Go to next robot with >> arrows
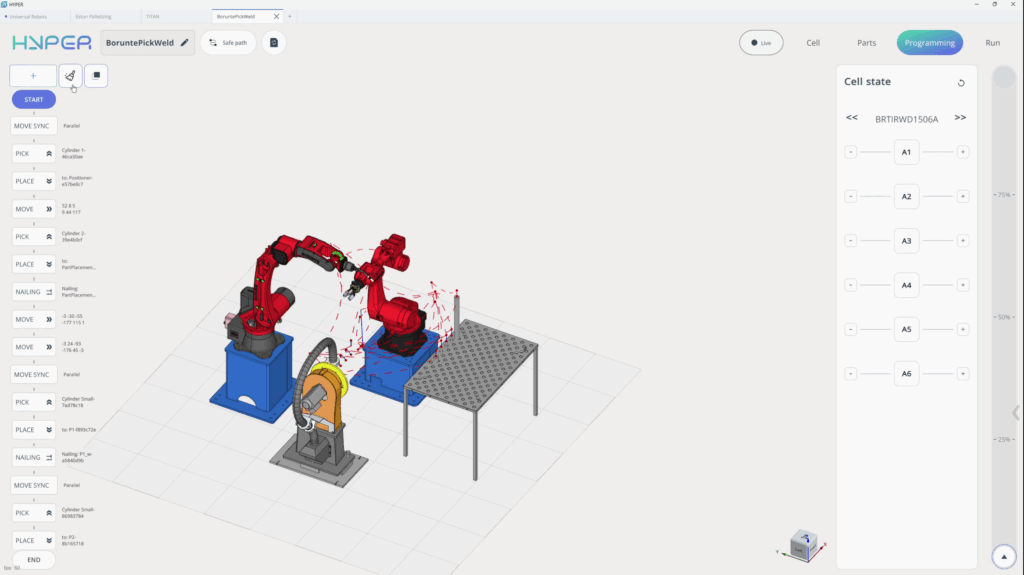This screenshot has width=1024, height=575. pyautogui.click(x=960, y=118)
